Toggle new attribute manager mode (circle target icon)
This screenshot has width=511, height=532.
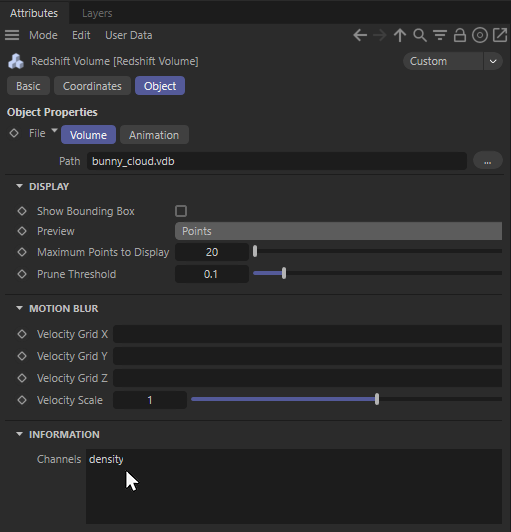tap(480, 35)
